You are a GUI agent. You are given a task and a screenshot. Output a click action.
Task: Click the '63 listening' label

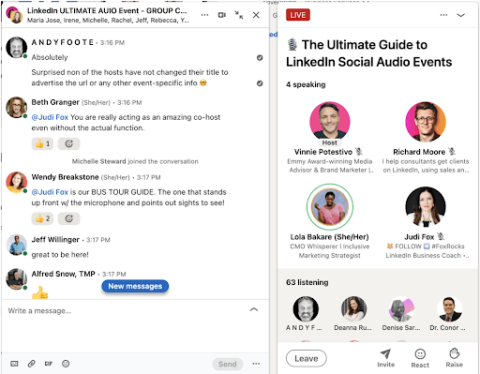pos(307,282)
